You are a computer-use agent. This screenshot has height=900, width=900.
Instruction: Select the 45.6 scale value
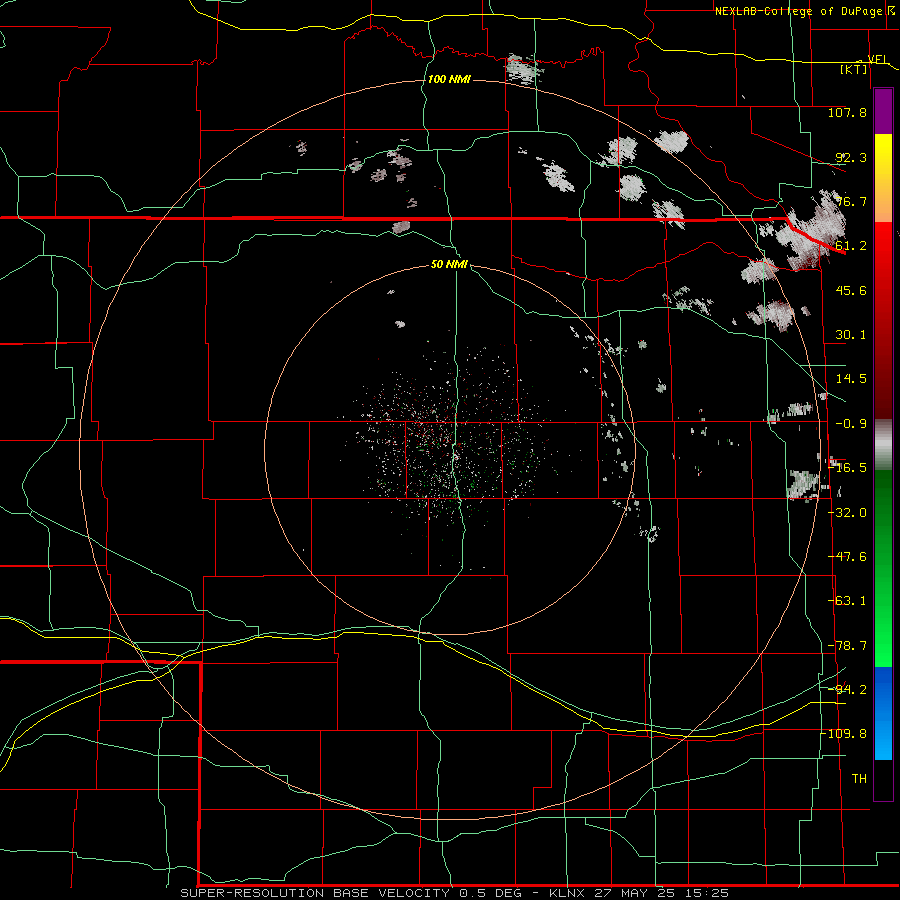[851, 290]
